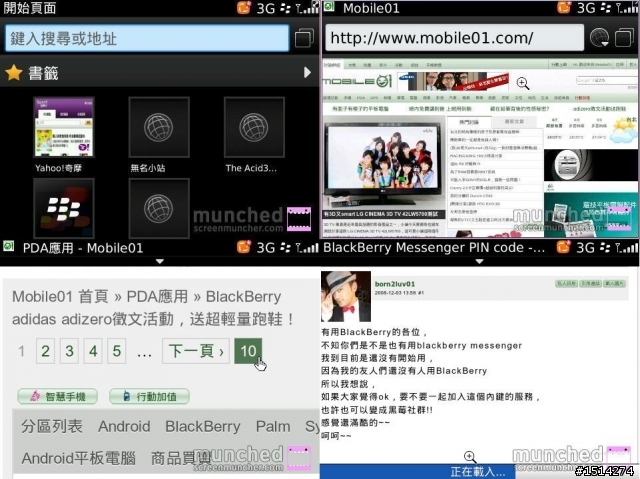
Task: Go to page 2 of the forum
Action: coord(45,351)
